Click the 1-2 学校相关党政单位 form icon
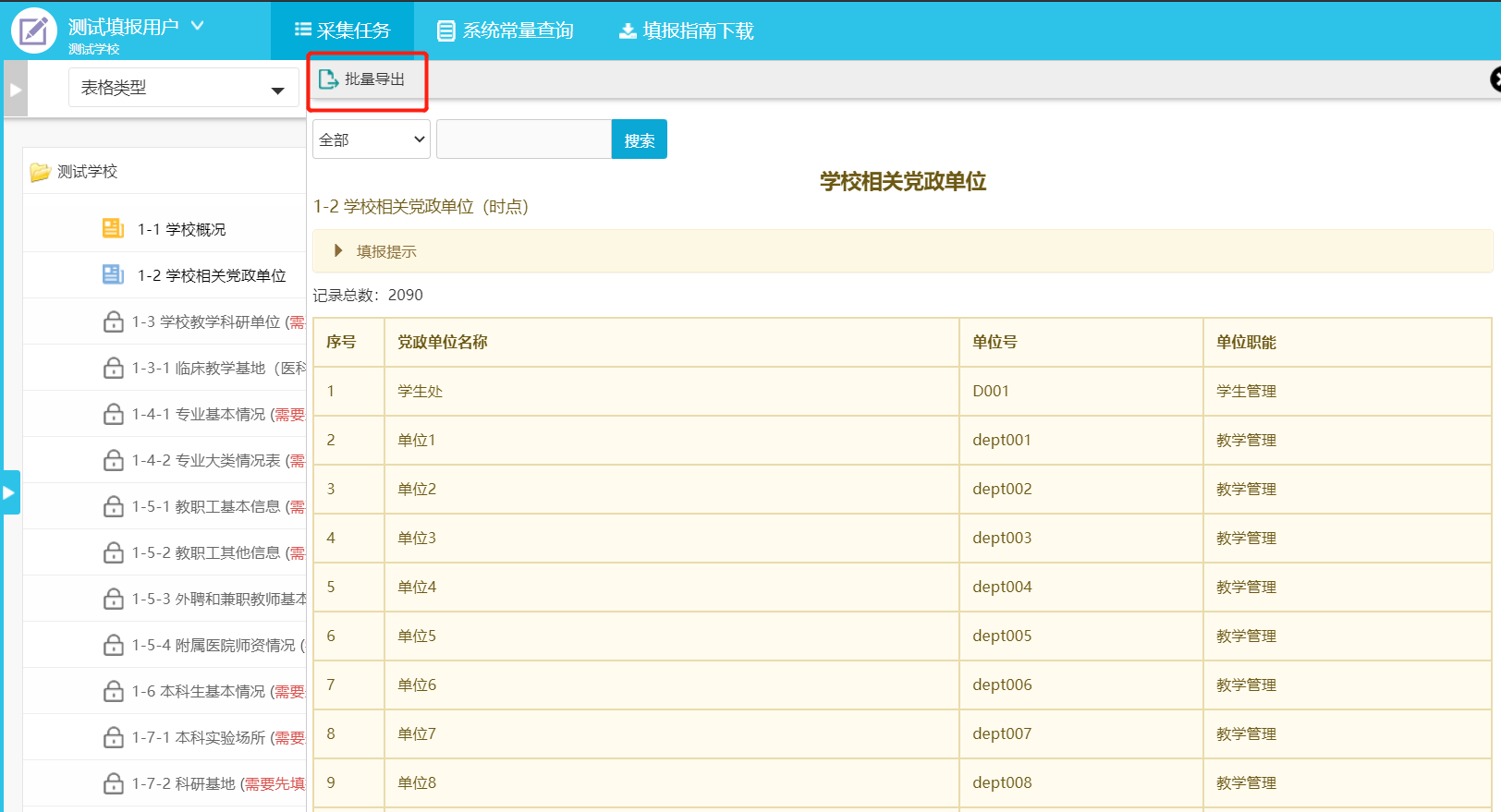 [113, 274]
